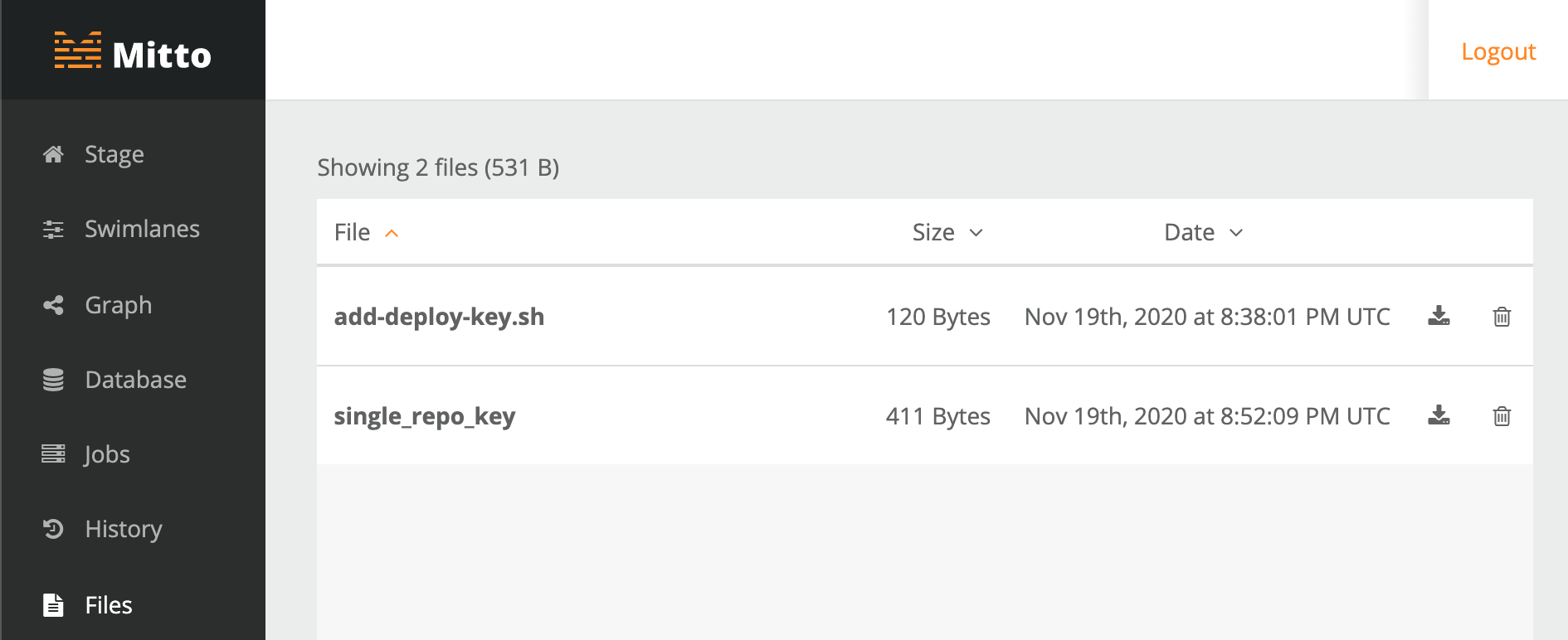
Task: Sort files by the File column arrow
Action: (392, 234)
